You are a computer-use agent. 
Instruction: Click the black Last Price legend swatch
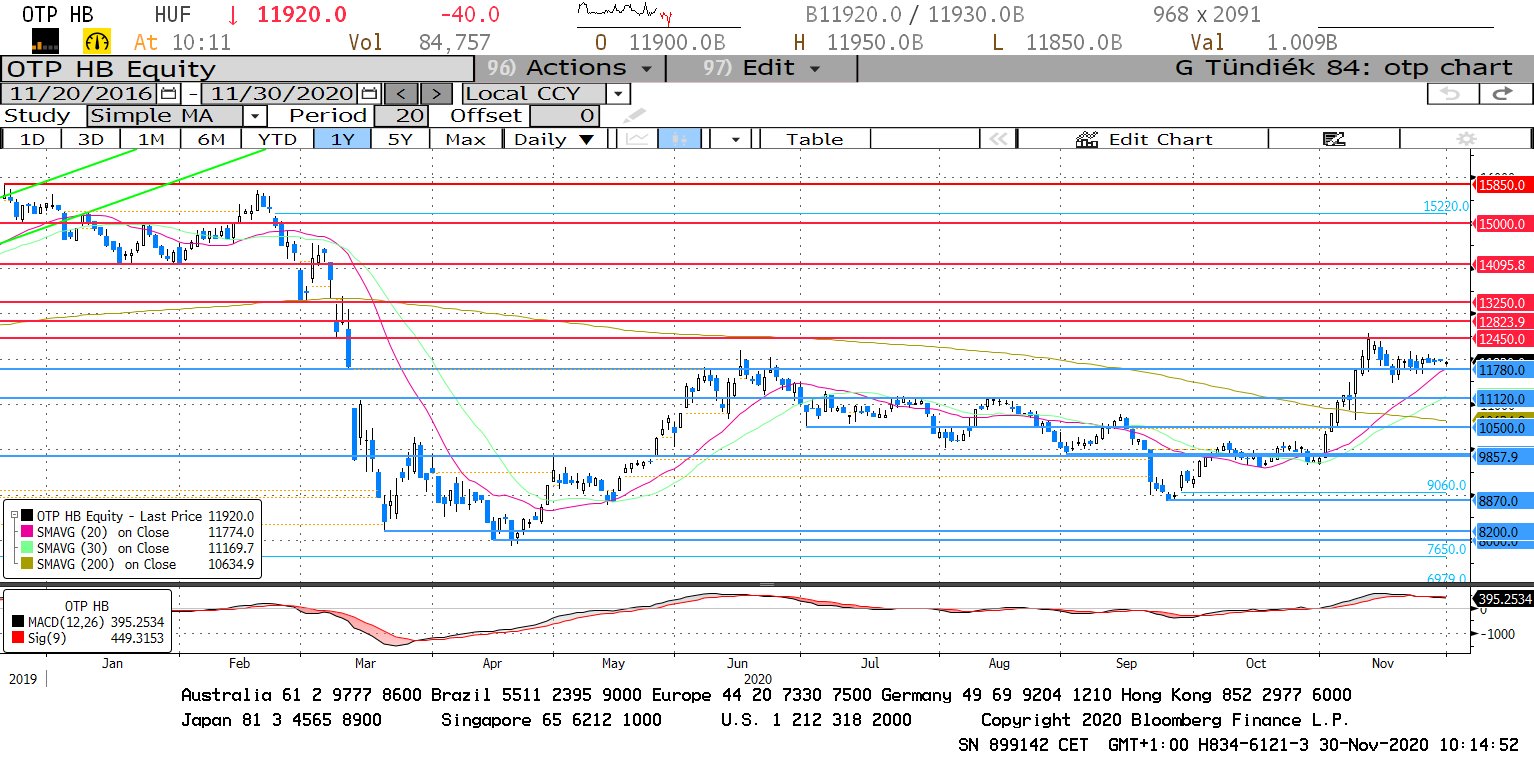(x=29, y=516)
